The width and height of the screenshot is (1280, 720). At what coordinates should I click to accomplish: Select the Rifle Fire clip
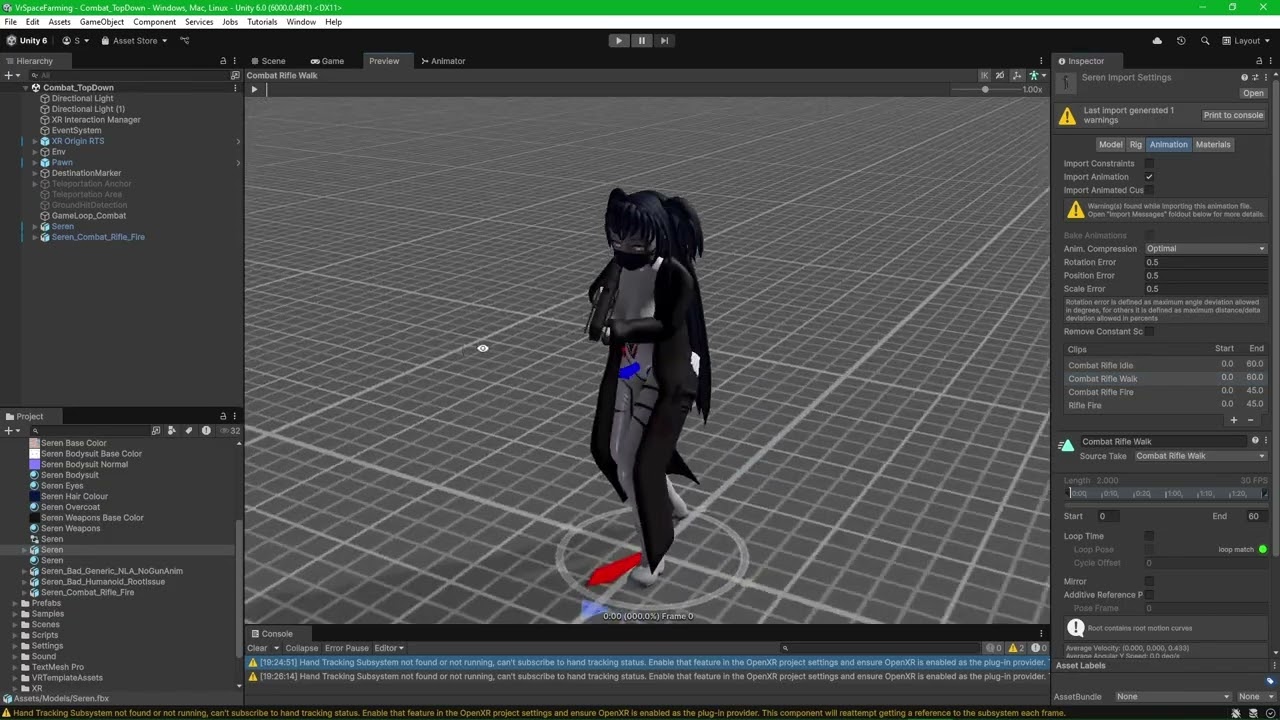pyautogui.click(x=1165, y=406)
